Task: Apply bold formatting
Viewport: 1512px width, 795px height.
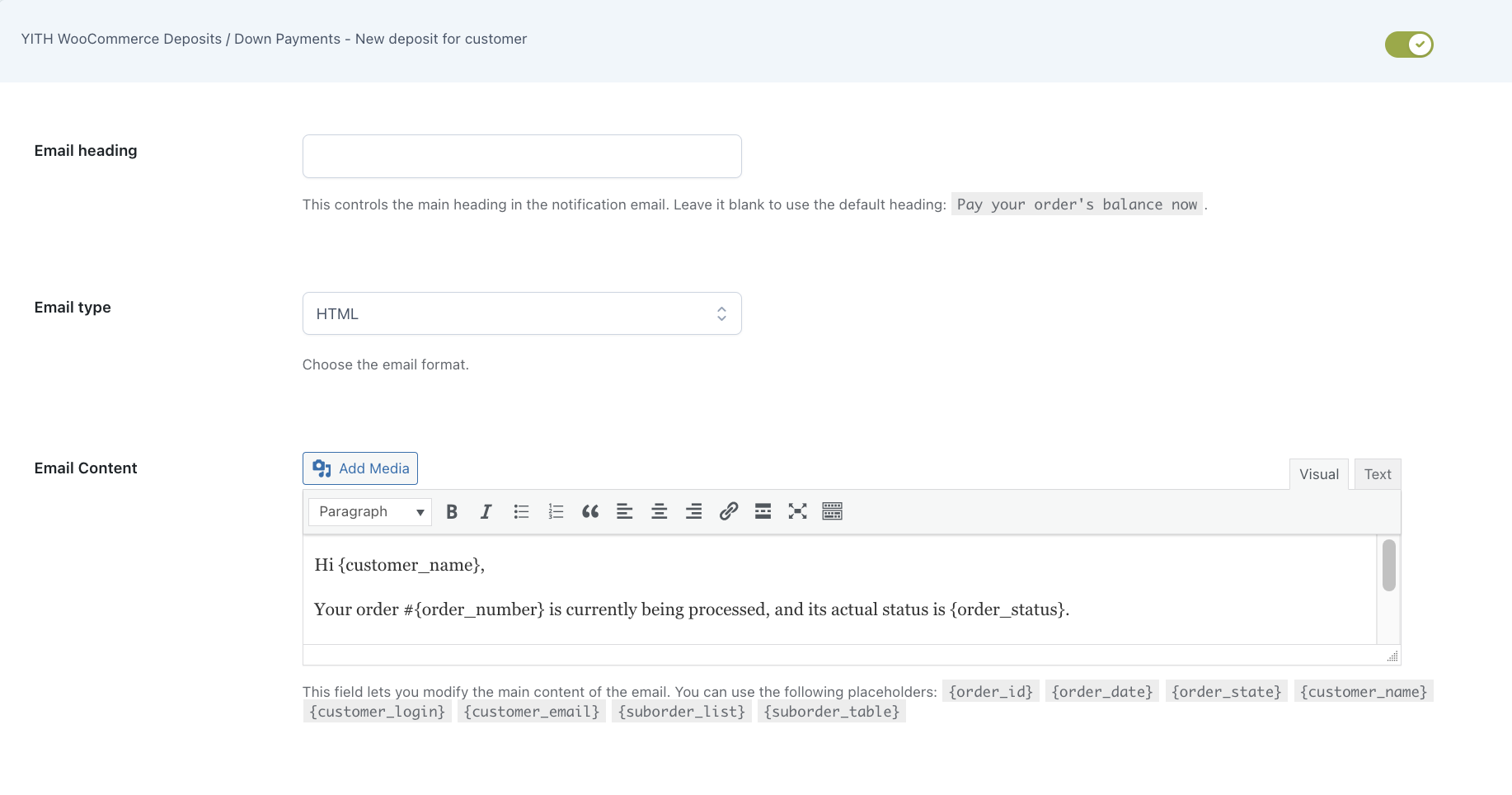Action: tap(452, 511)
